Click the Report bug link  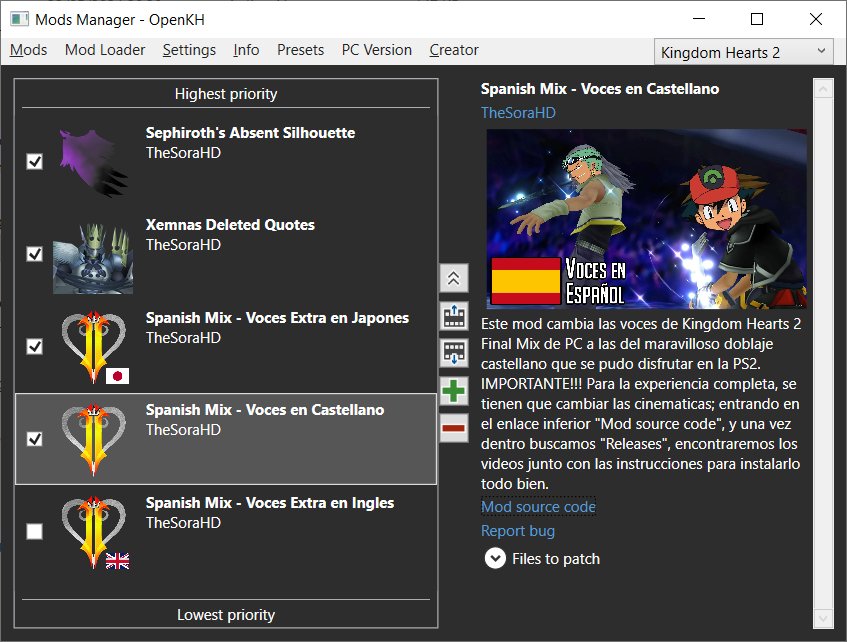pyautogui.click(x=518, y=531)
